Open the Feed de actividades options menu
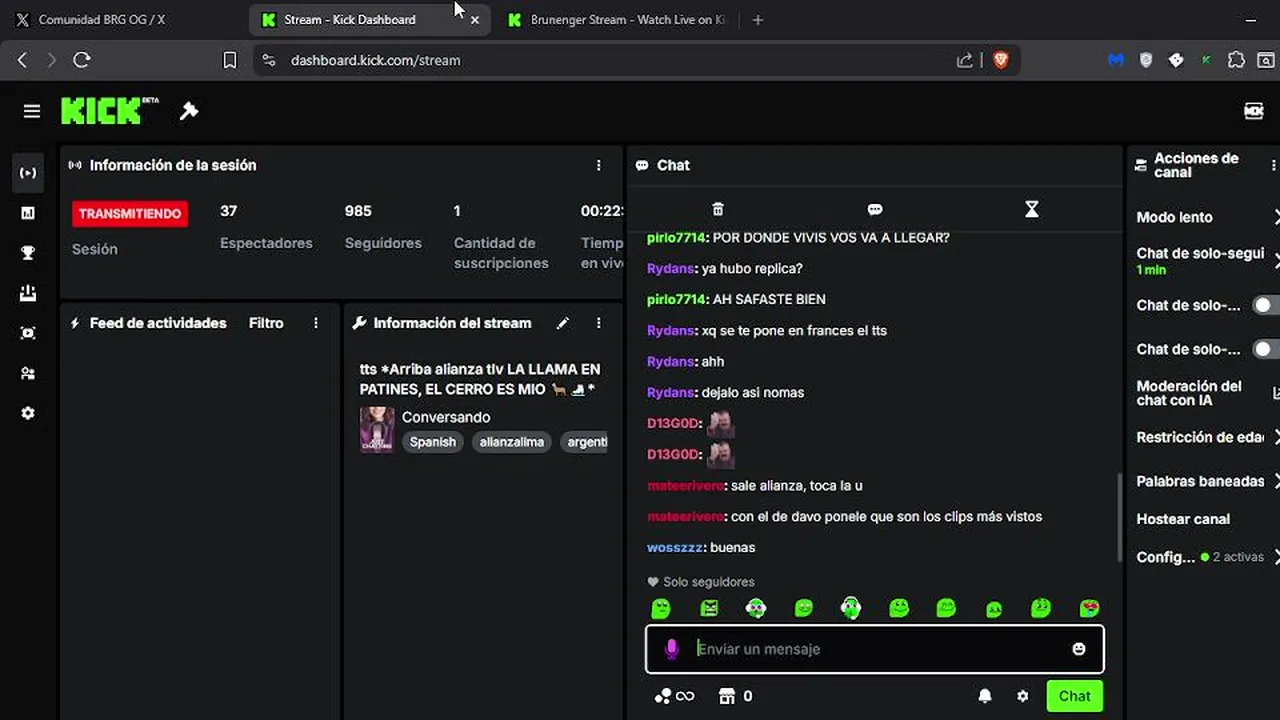The image size is (1280, 720). click(x=316, y=323)
